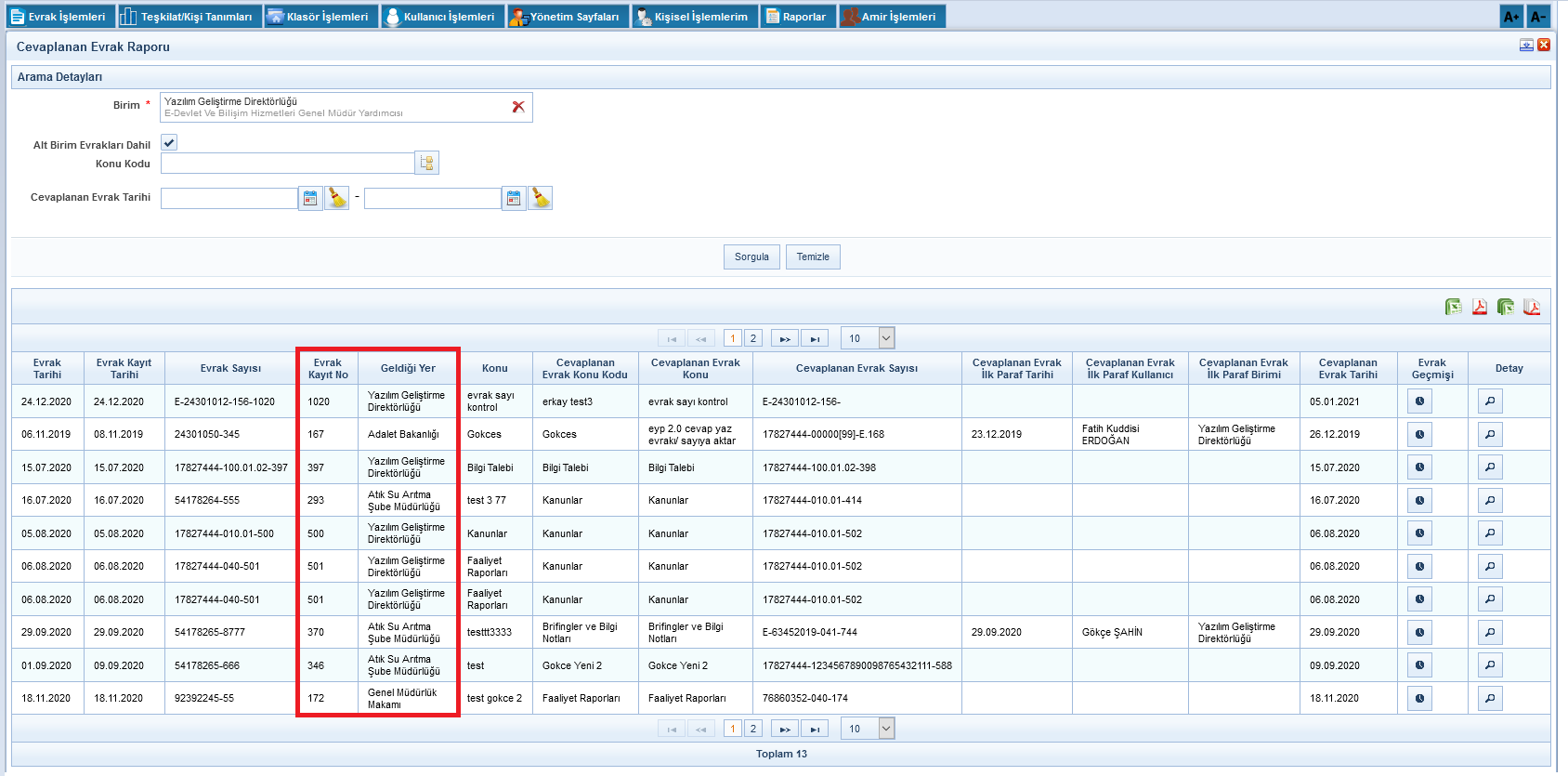Open rows-per-page dropdown above the table

[886, 338]
